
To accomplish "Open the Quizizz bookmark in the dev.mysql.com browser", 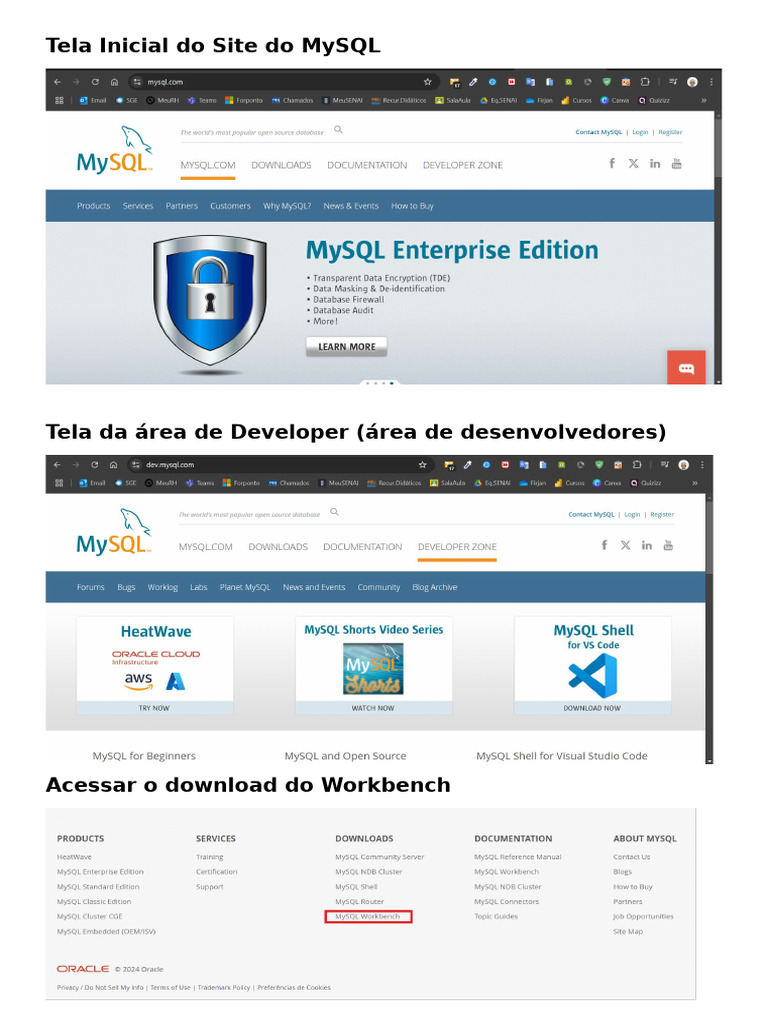I will tap(646, 483).
